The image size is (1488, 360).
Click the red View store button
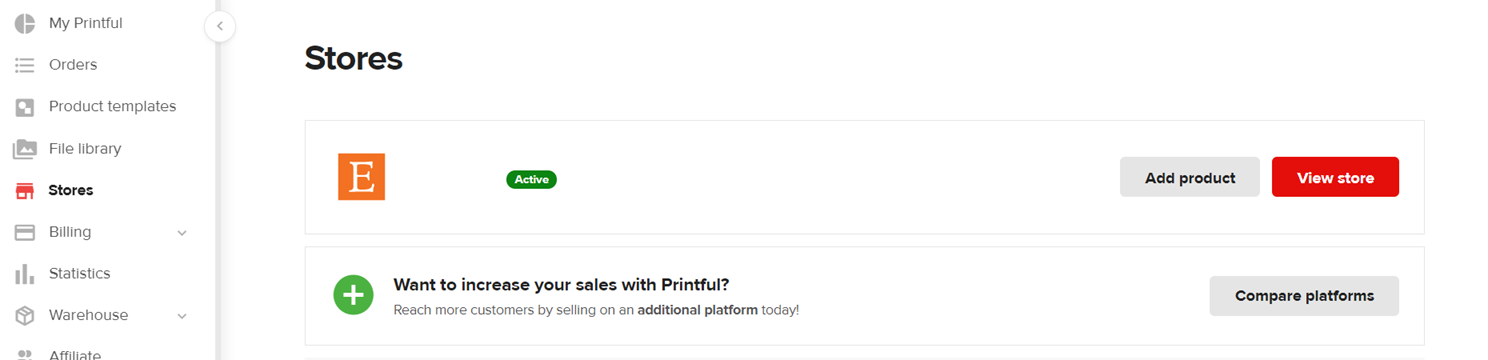point(1335,177)
